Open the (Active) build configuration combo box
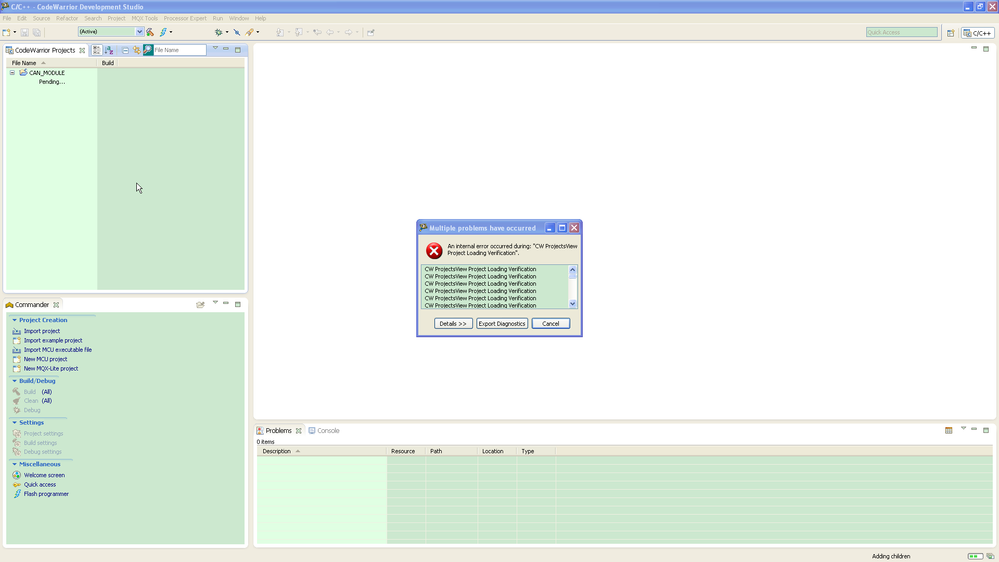 pyautogui.click(x=111, y=32)
